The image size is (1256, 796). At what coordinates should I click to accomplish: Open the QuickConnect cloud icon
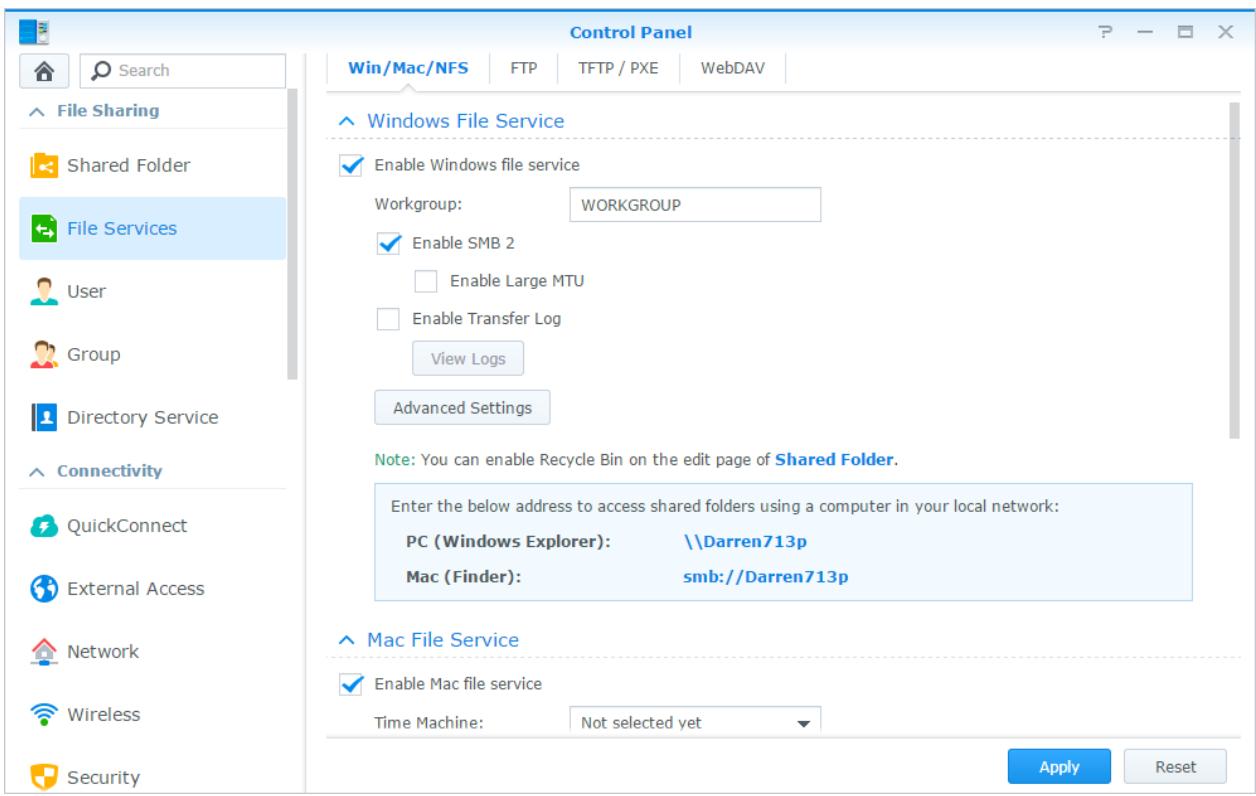[x=44, y=526]
